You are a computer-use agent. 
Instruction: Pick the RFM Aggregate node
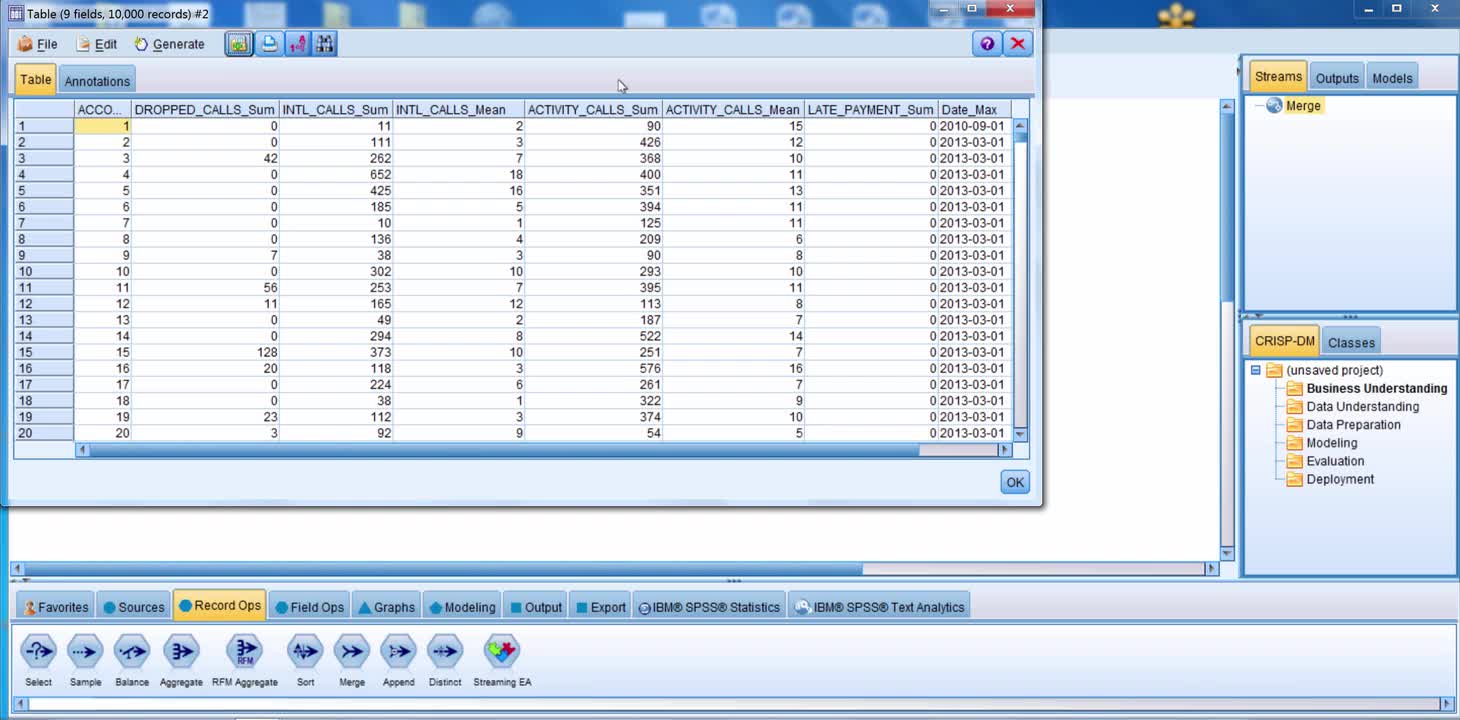[244, 652]
